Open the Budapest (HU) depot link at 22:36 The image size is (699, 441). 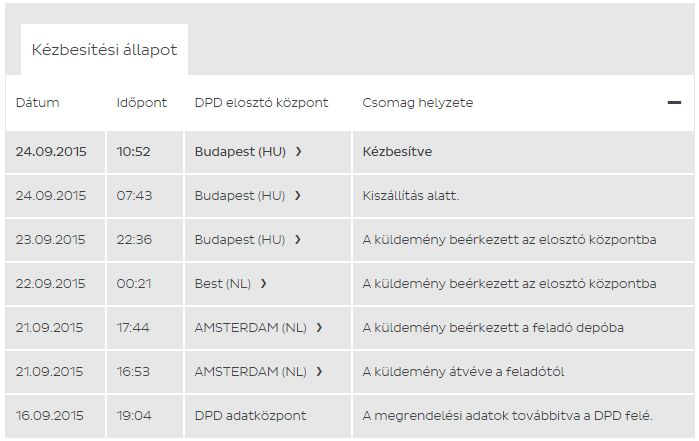coord(240,240)
